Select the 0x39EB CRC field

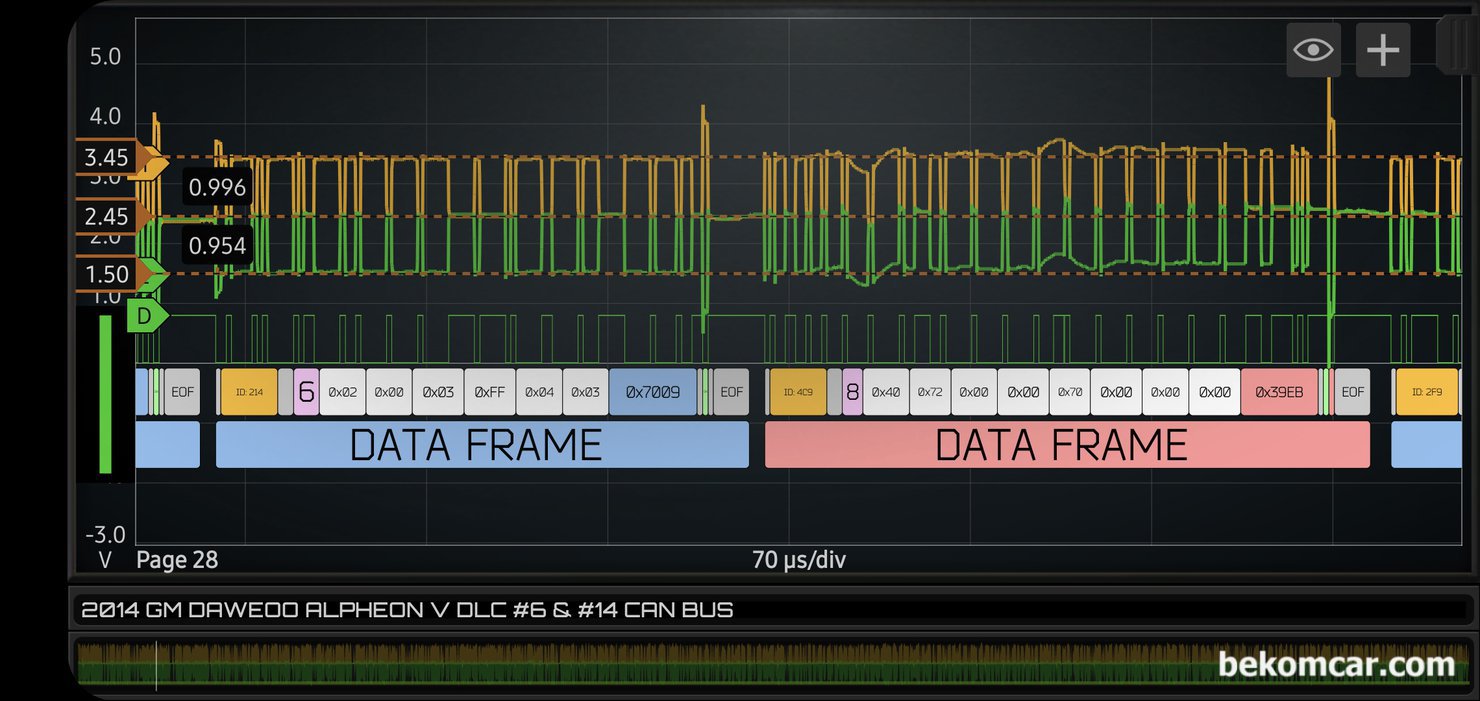(1279, 392)
